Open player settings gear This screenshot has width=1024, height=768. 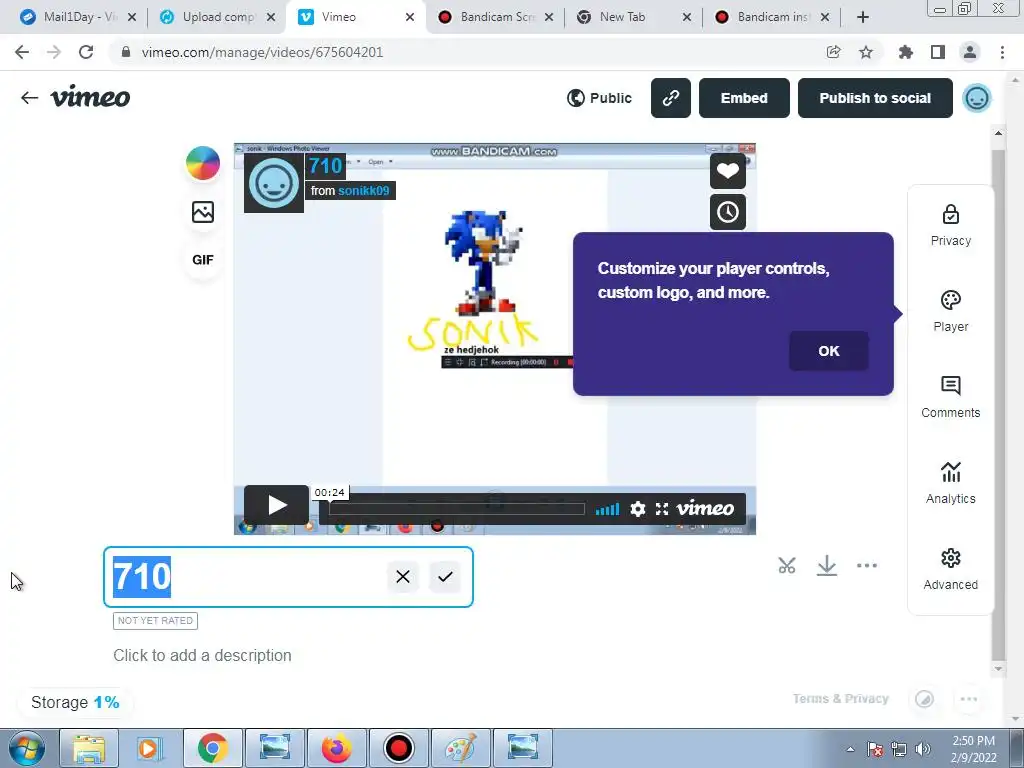pyautogui.click(x=638, y=509)
